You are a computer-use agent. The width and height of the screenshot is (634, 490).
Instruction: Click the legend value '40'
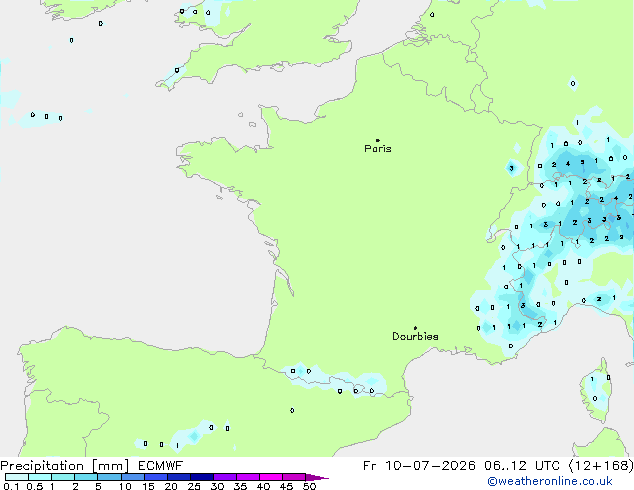click(x=263, y=486)
